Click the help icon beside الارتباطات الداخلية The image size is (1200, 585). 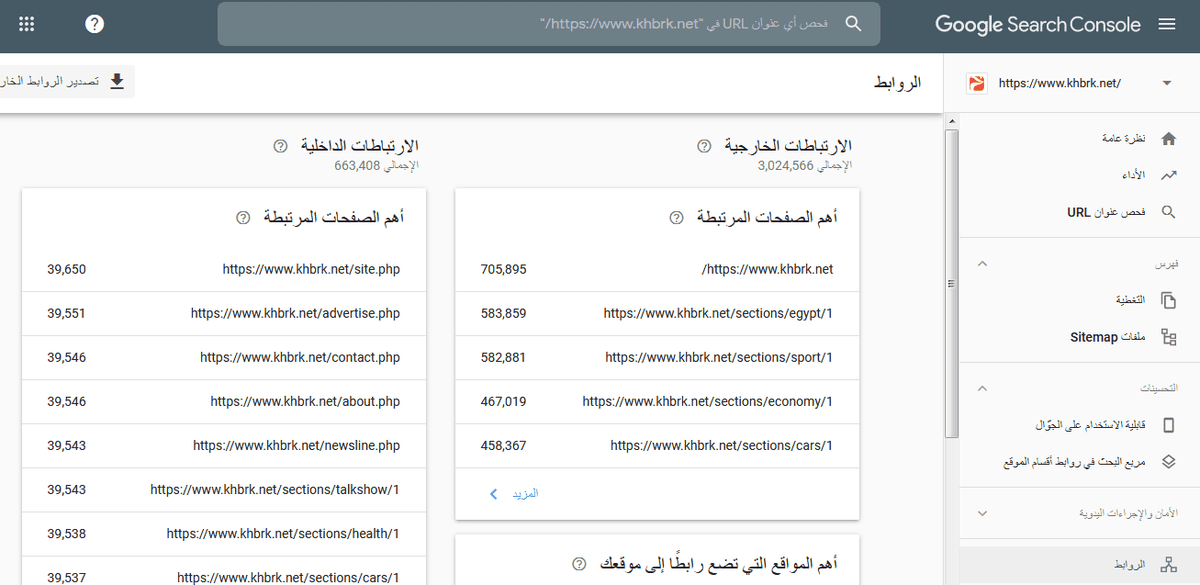coord(280,146)
